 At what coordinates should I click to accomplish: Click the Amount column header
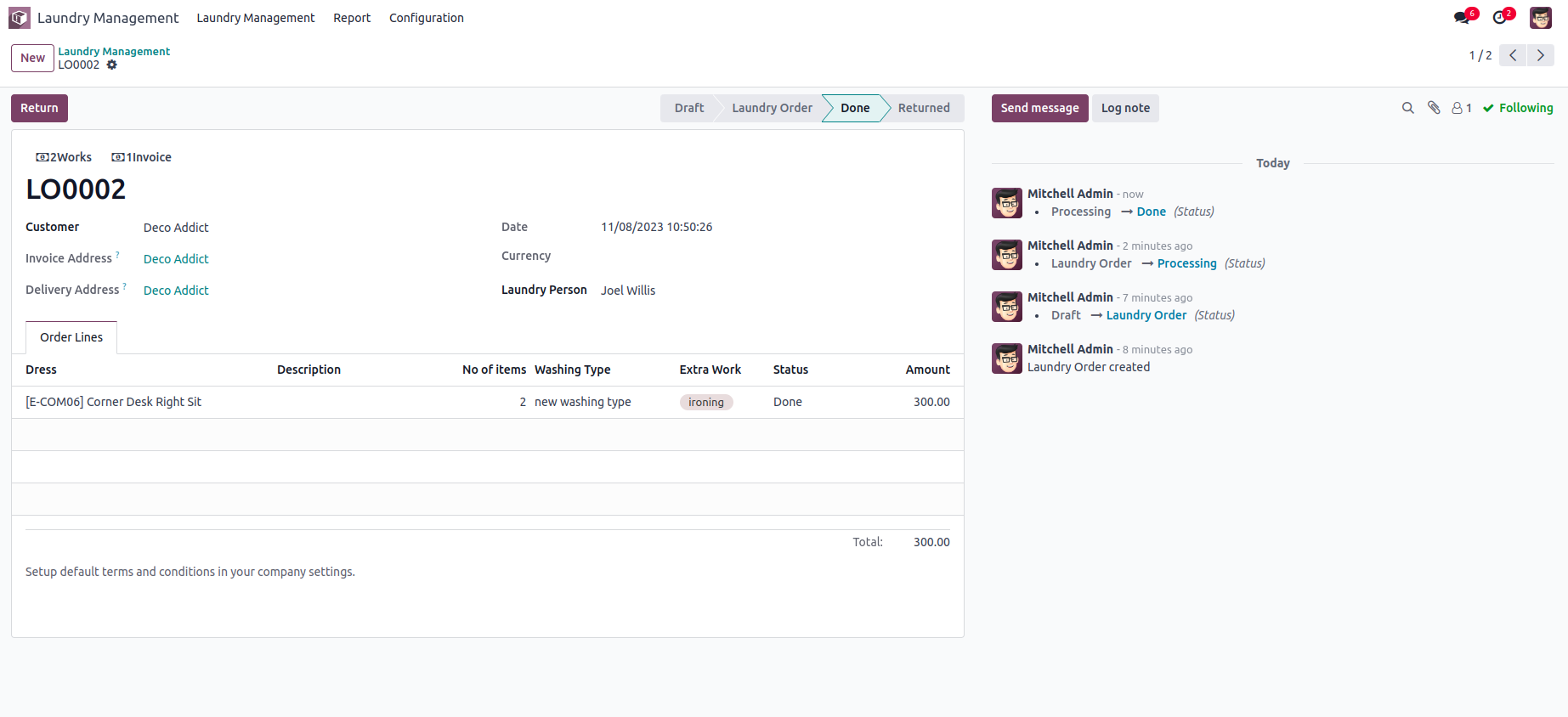tap(927, 370)
